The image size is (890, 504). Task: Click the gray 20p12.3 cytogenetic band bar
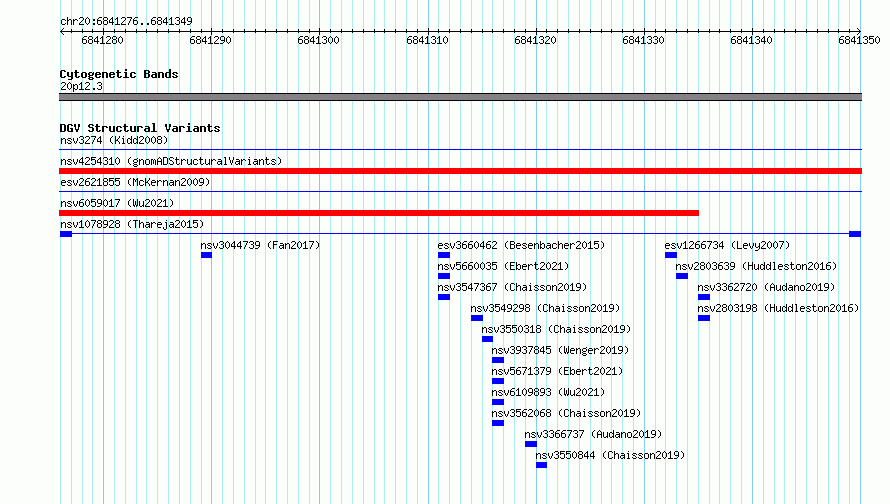460,97
